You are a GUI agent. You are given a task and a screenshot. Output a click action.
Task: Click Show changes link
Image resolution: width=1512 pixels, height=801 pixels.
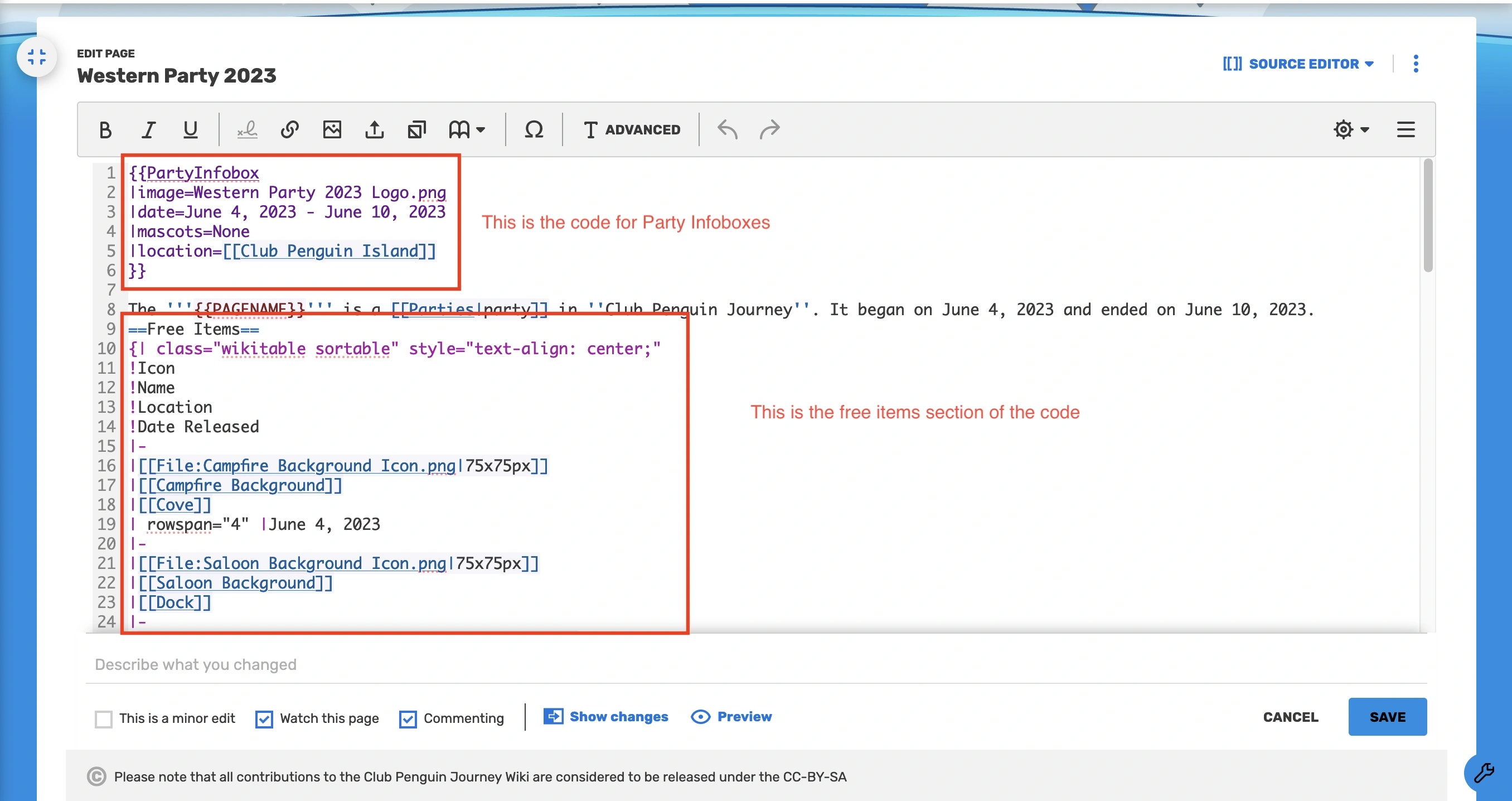point(607,716)
